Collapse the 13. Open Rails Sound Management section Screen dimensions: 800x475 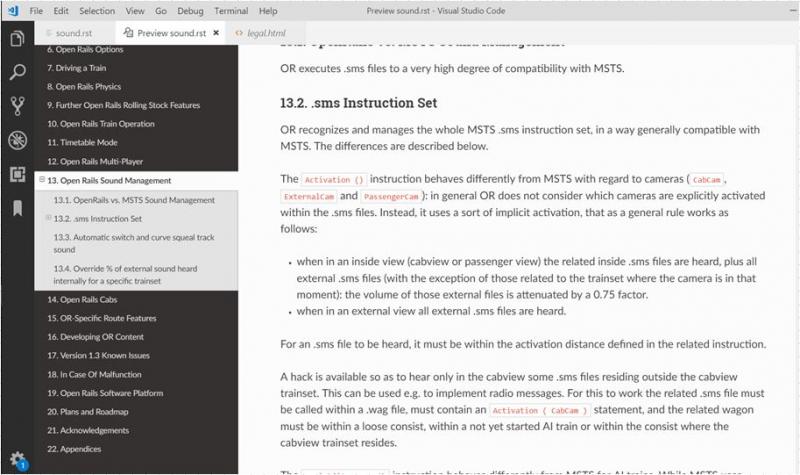(x=42, y=179)
